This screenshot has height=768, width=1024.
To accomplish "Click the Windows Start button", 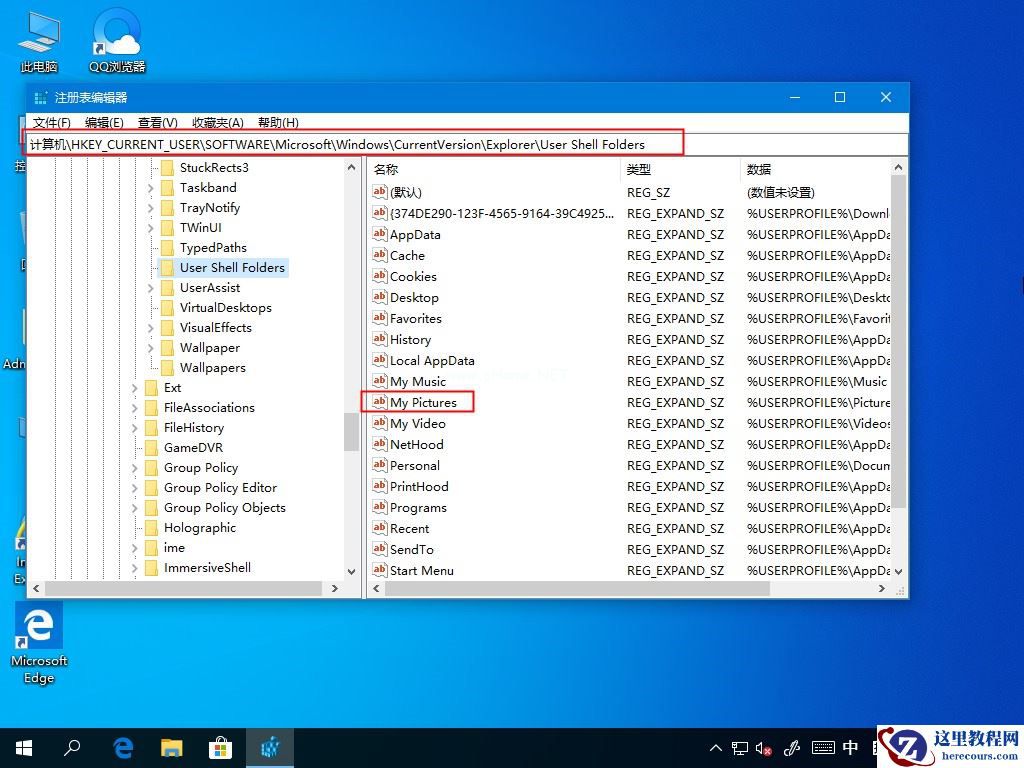I will pos(22,747).
